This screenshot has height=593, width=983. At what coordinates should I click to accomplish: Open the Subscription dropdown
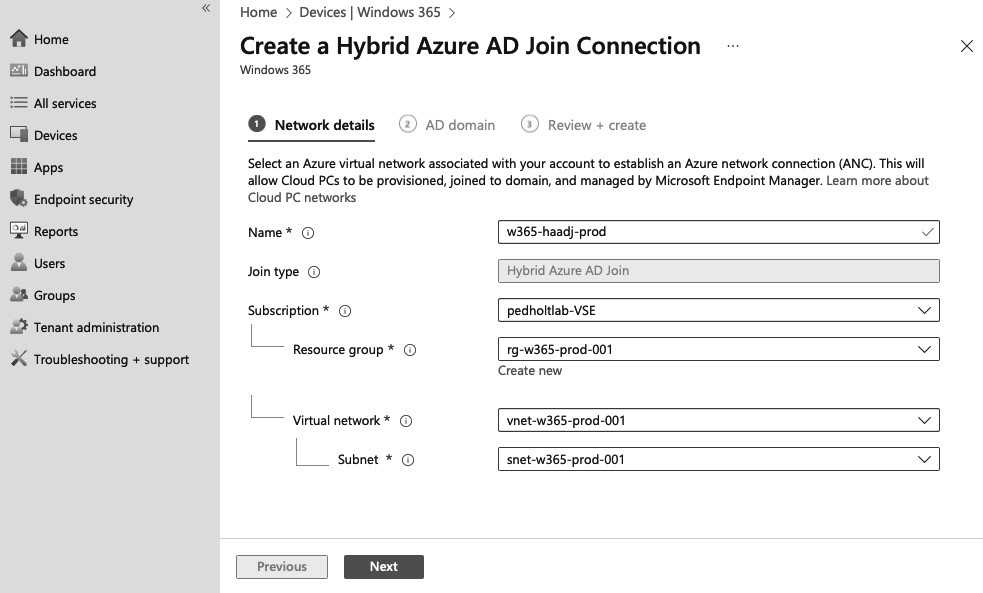pos(718,310)
